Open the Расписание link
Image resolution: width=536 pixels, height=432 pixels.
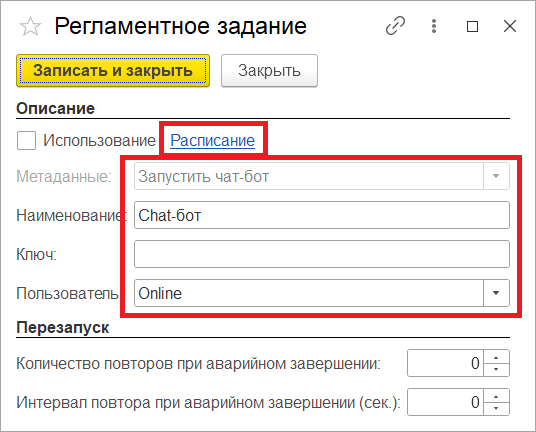point(213,140)
